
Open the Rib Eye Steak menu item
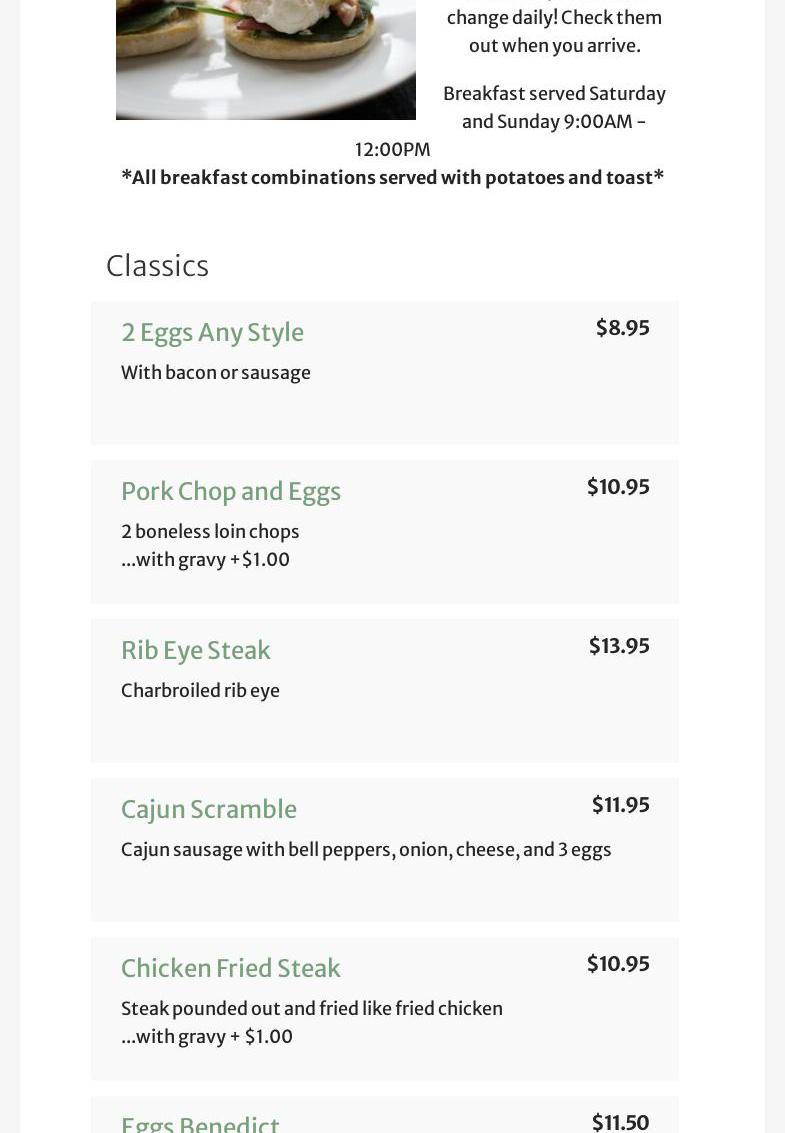click(x=196, y=650)
